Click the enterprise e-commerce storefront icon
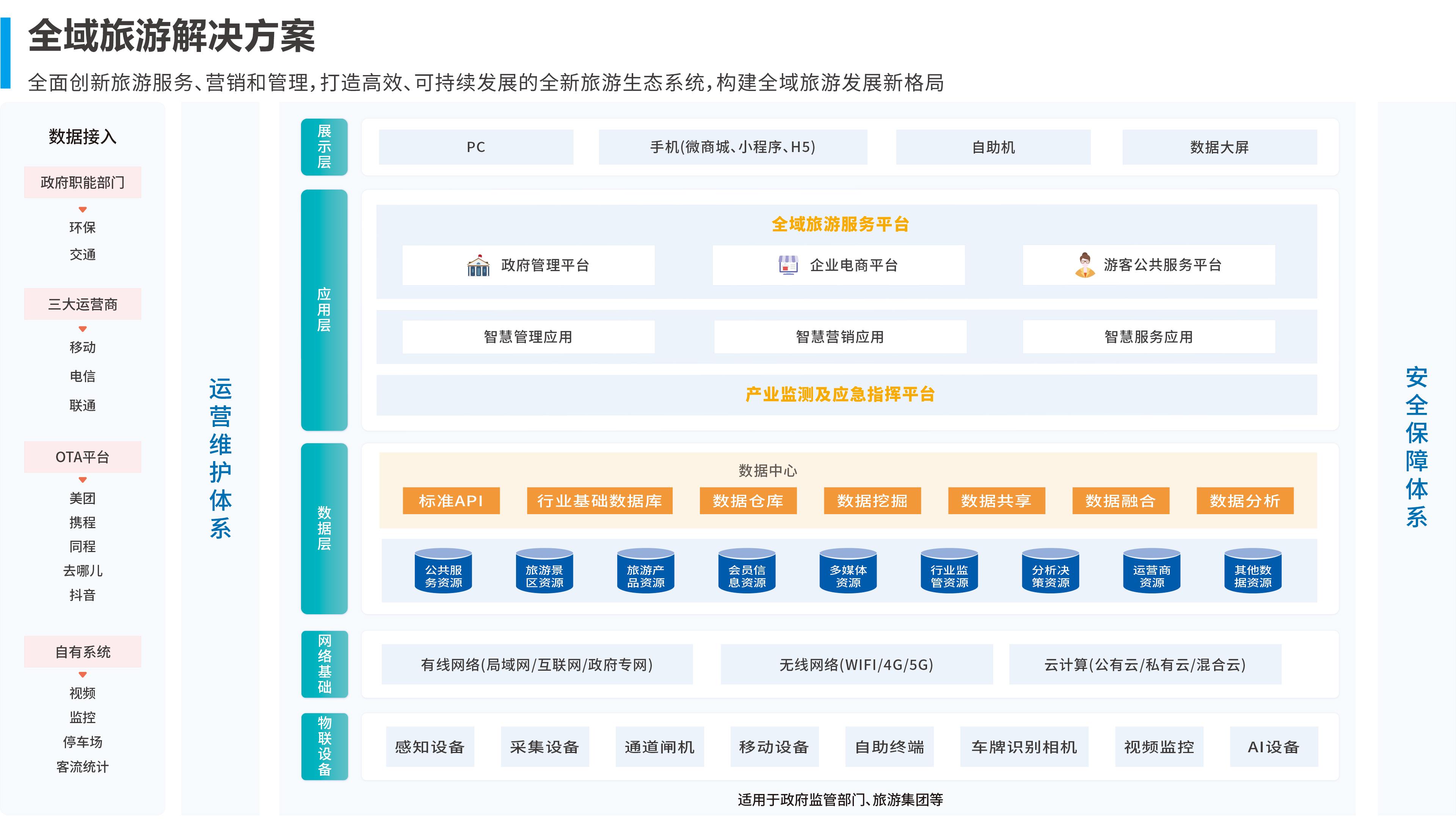The width and height of the screenshot is (1456, 819). [x=788, y=265]
